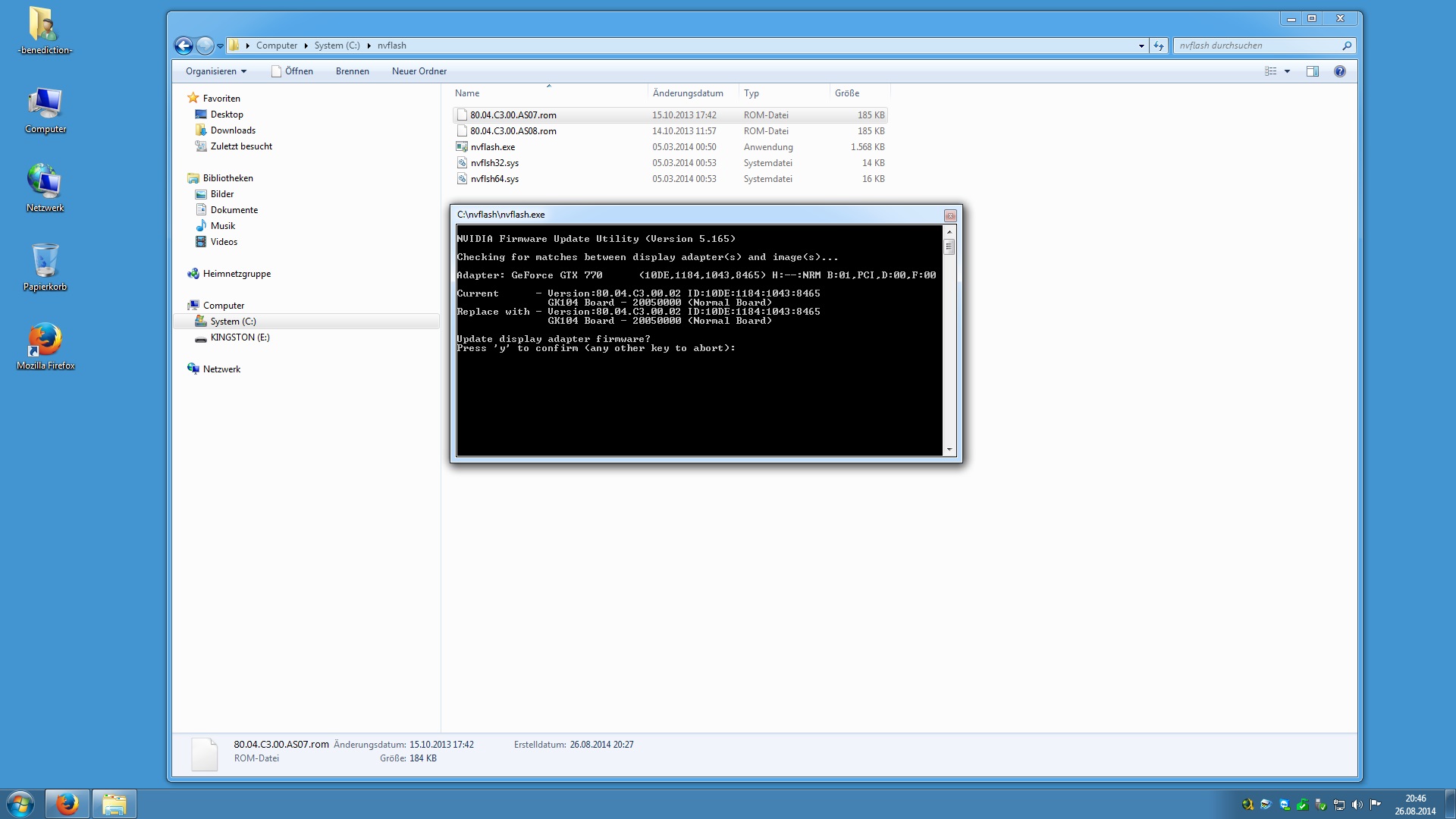The width and height of the screenshot is (1456, 819).
Task: Select KINGSTON (E:) drive in sidebar
Action: 240,337
